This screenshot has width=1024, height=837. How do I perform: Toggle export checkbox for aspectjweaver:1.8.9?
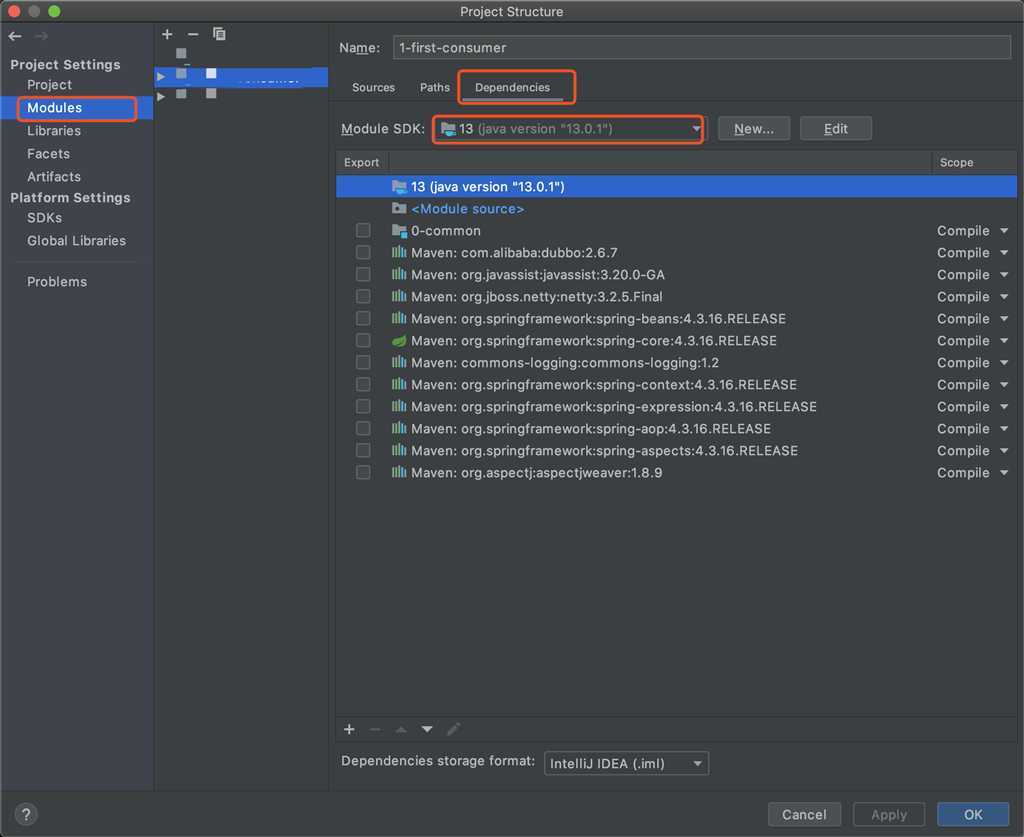click(x=363, y=472)
